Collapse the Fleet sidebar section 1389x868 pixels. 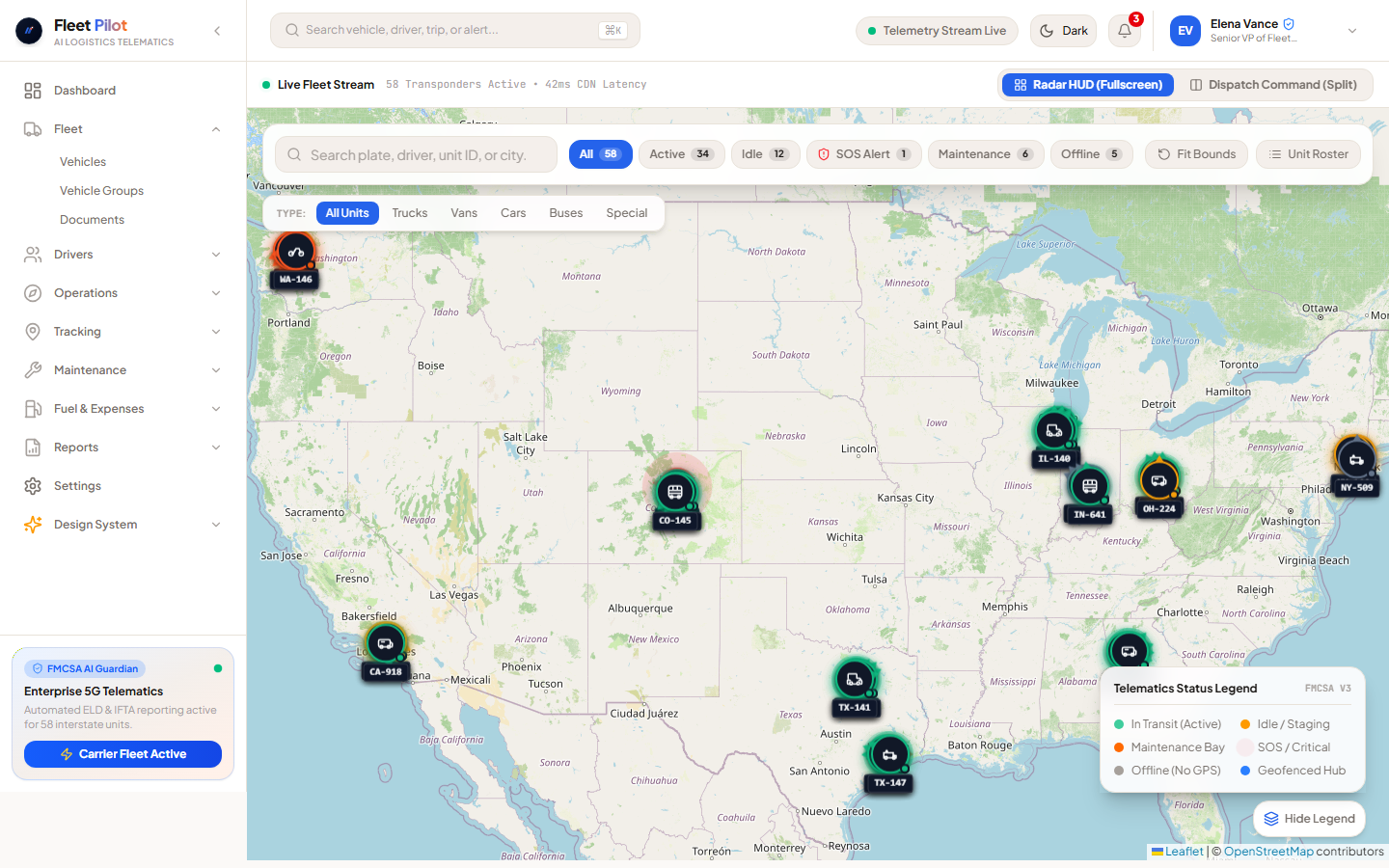216,129
